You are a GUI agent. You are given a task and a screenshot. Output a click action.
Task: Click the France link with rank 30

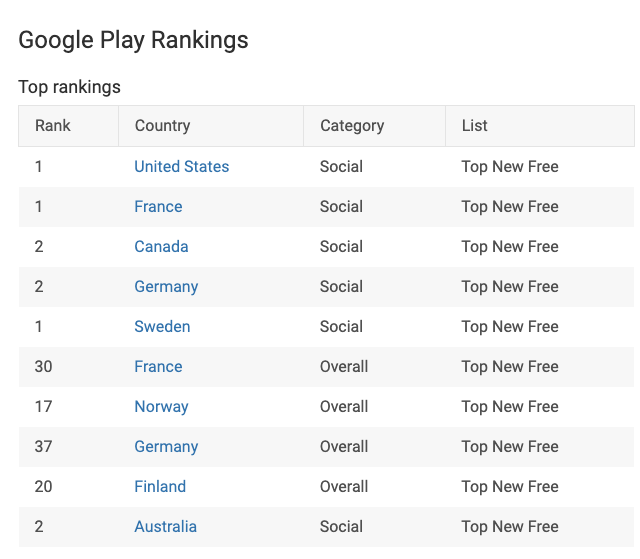pyautogui.click(x=158, y=367)
